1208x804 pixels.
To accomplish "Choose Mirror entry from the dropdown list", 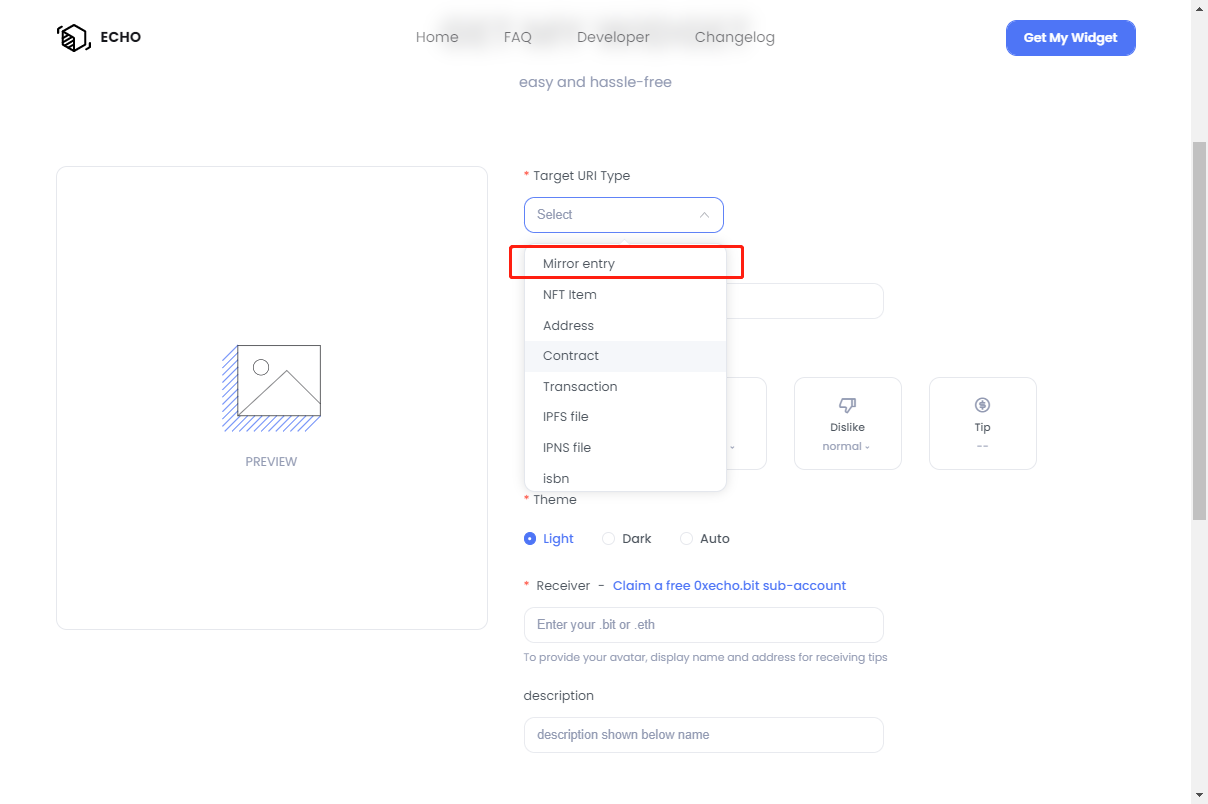I will click(x=579, y=264).
